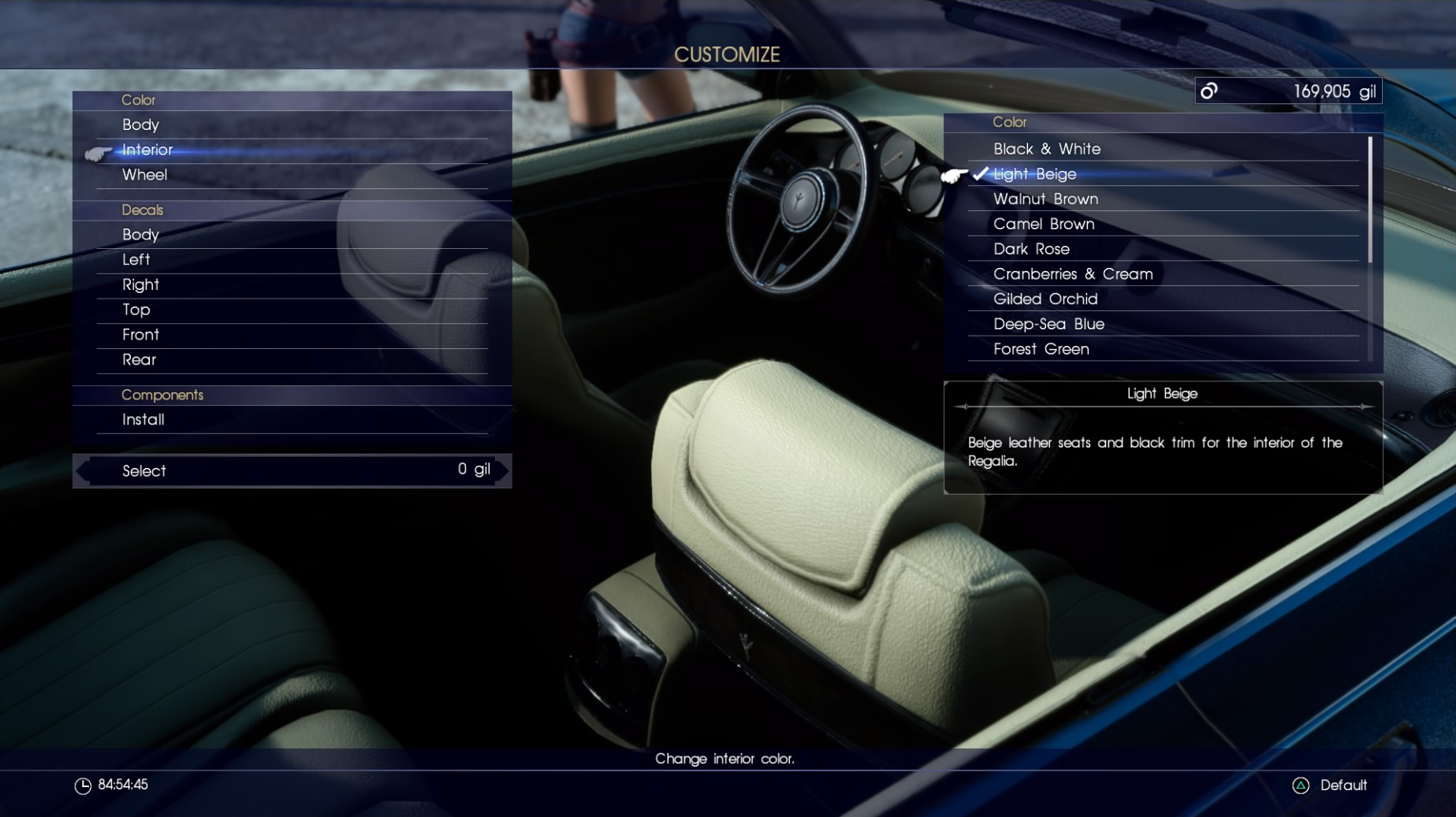
Task: Click the gil currency icon
Action: tap(1208, 91)
